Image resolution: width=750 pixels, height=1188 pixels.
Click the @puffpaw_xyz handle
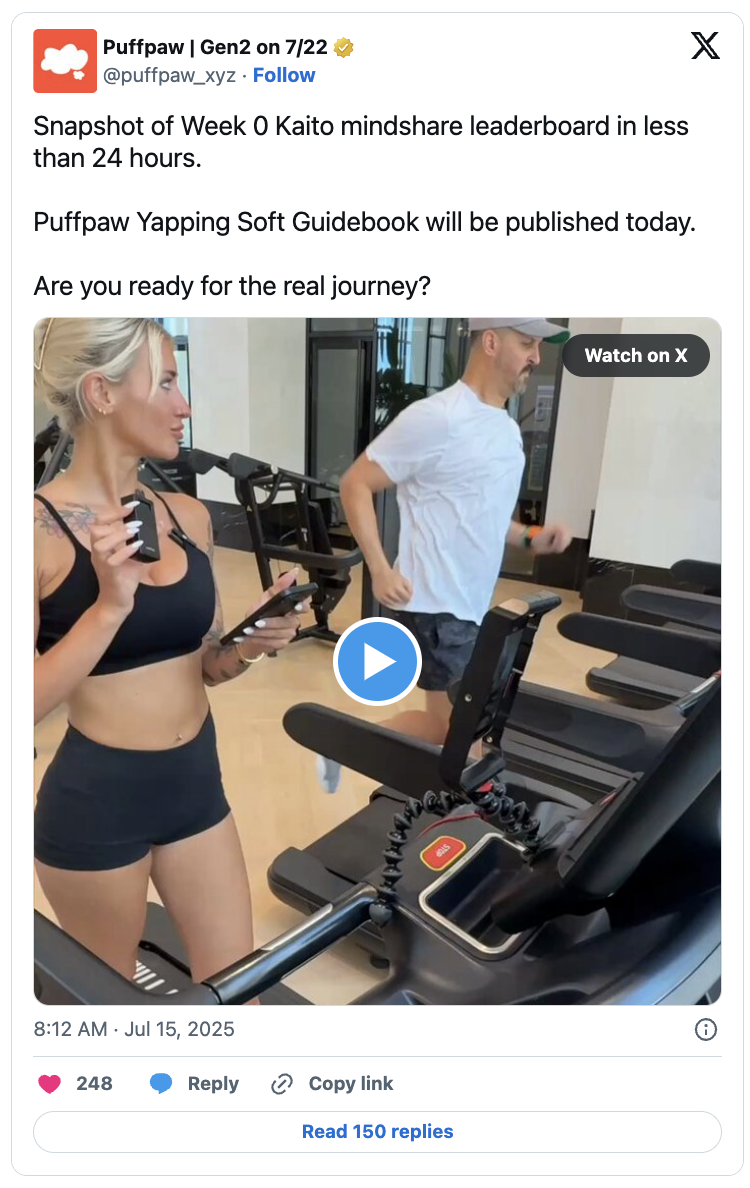click(169, 75)
